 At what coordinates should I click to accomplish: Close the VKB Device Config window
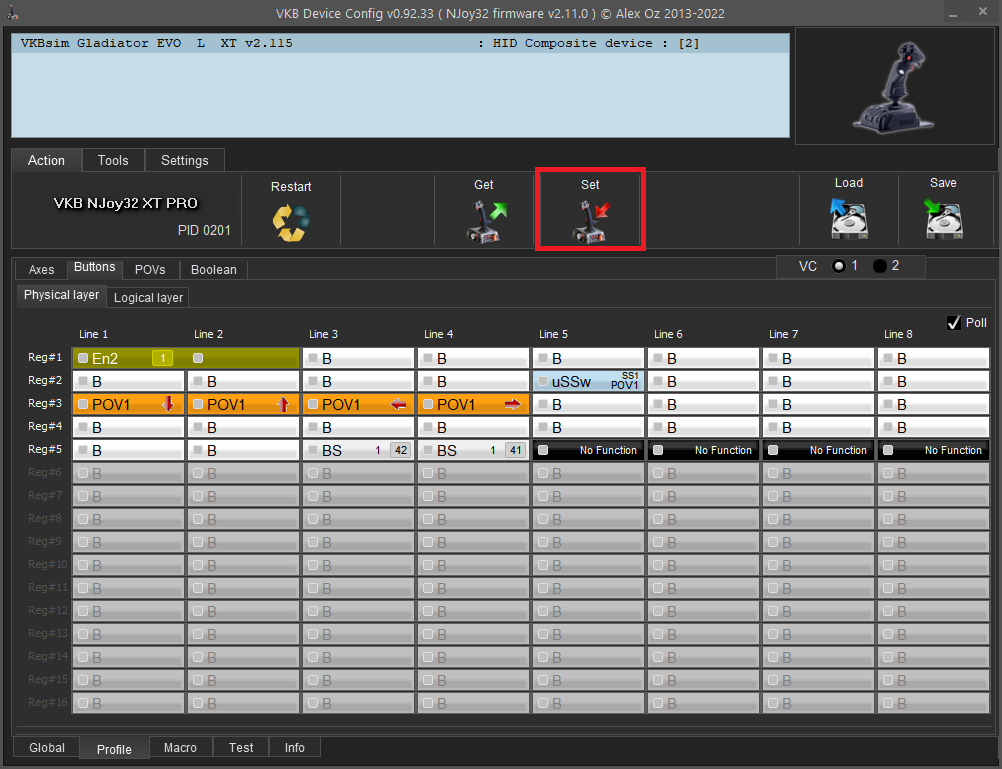[x=983, y=12]
